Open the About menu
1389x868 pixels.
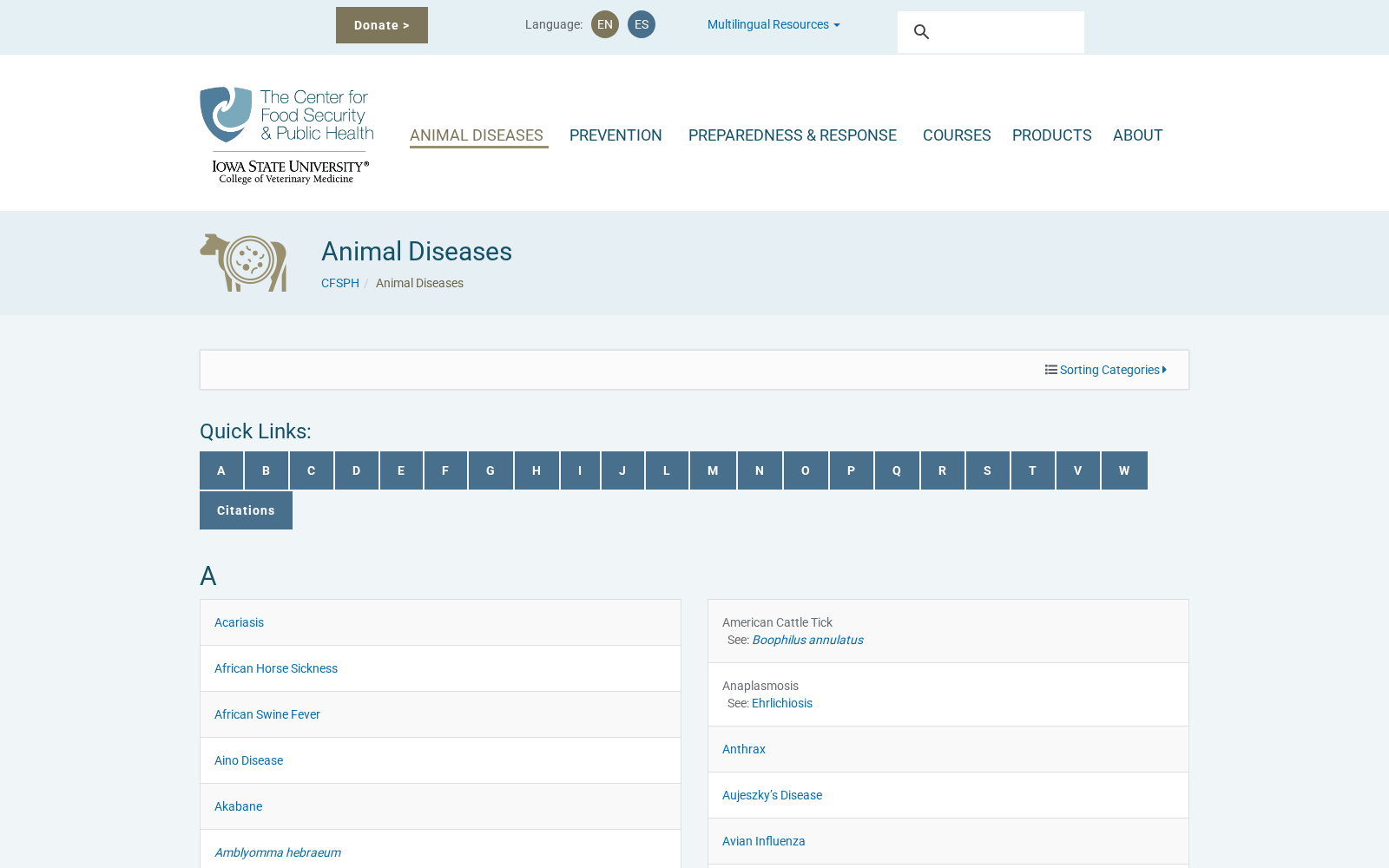[x=1138, y=135]
